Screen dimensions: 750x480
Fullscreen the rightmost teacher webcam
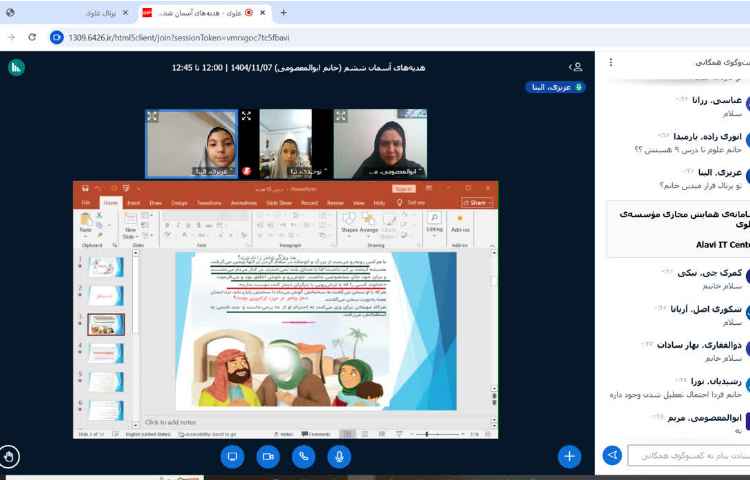[x=341, y=117]
